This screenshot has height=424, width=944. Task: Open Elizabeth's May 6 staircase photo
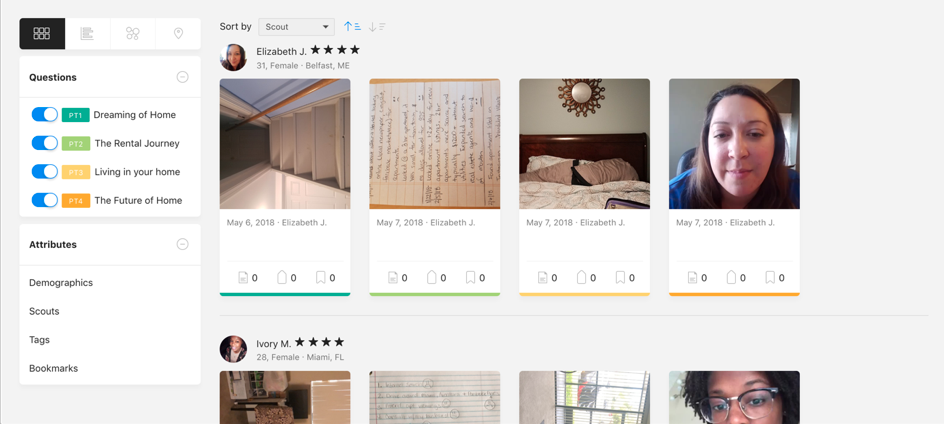click(285, 144)
